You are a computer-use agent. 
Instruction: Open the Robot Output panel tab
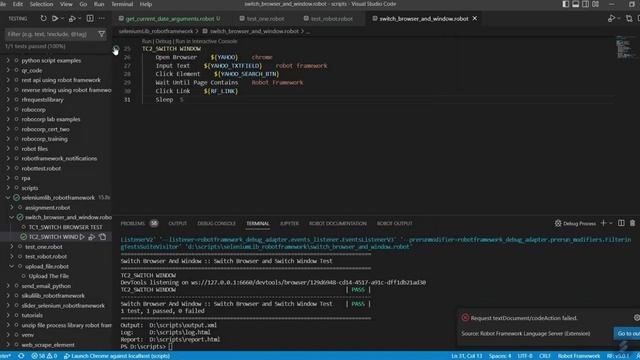point(394,223)
